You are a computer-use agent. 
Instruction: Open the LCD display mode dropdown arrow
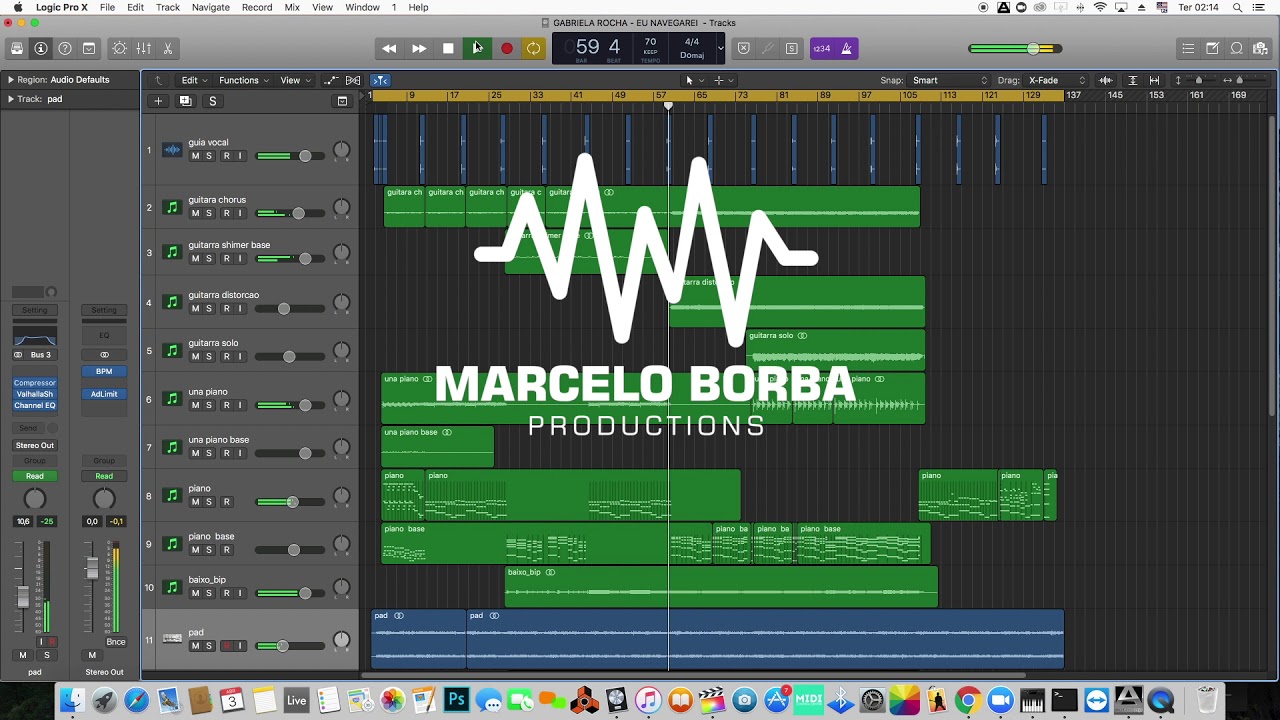pos(720,48)
